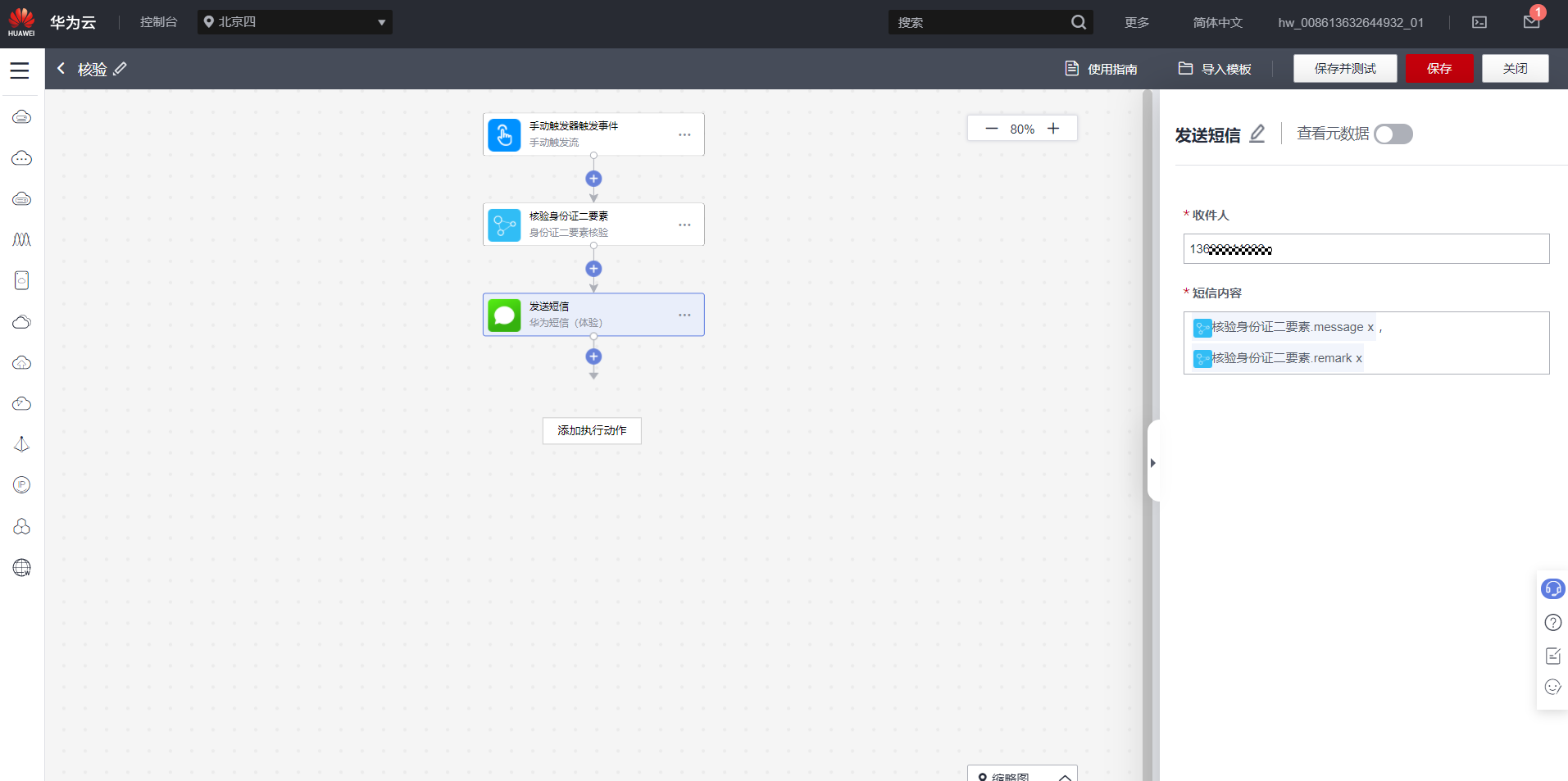This screenshot has width=1568, height=781.
Task: Click the search magnifier icon
Action: tap(1079, 22)
